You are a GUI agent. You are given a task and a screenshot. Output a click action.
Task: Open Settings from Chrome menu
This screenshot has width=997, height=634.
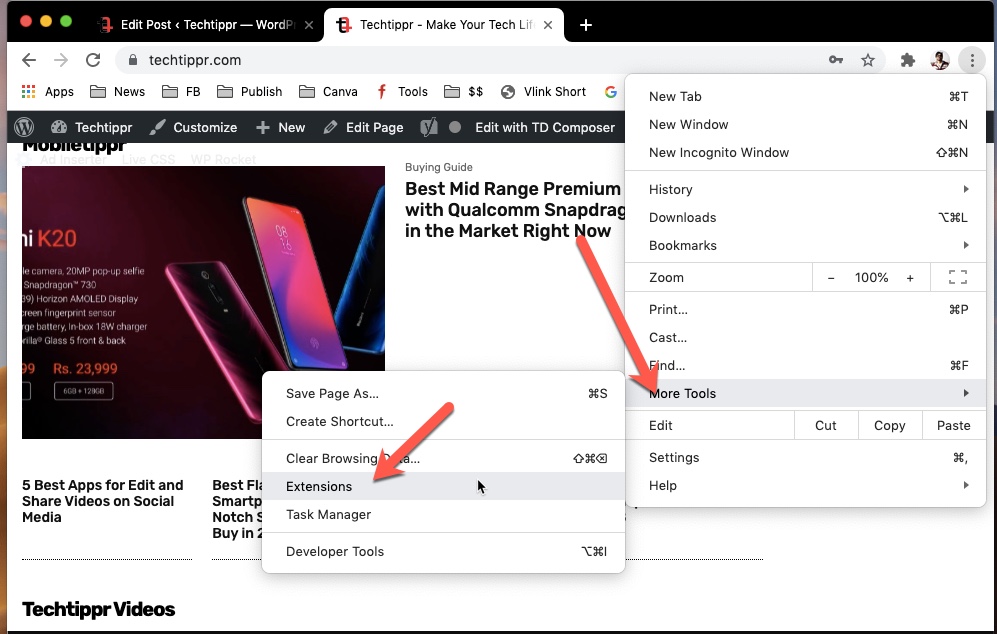[805, 457]
